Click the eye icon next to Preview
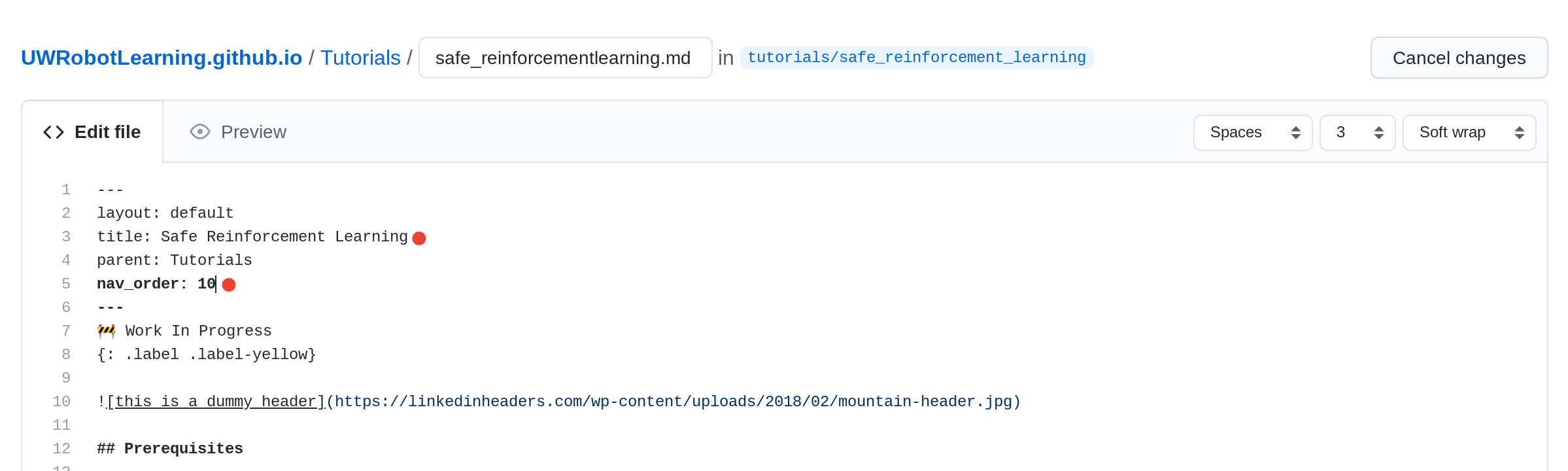 coord(200,132)
